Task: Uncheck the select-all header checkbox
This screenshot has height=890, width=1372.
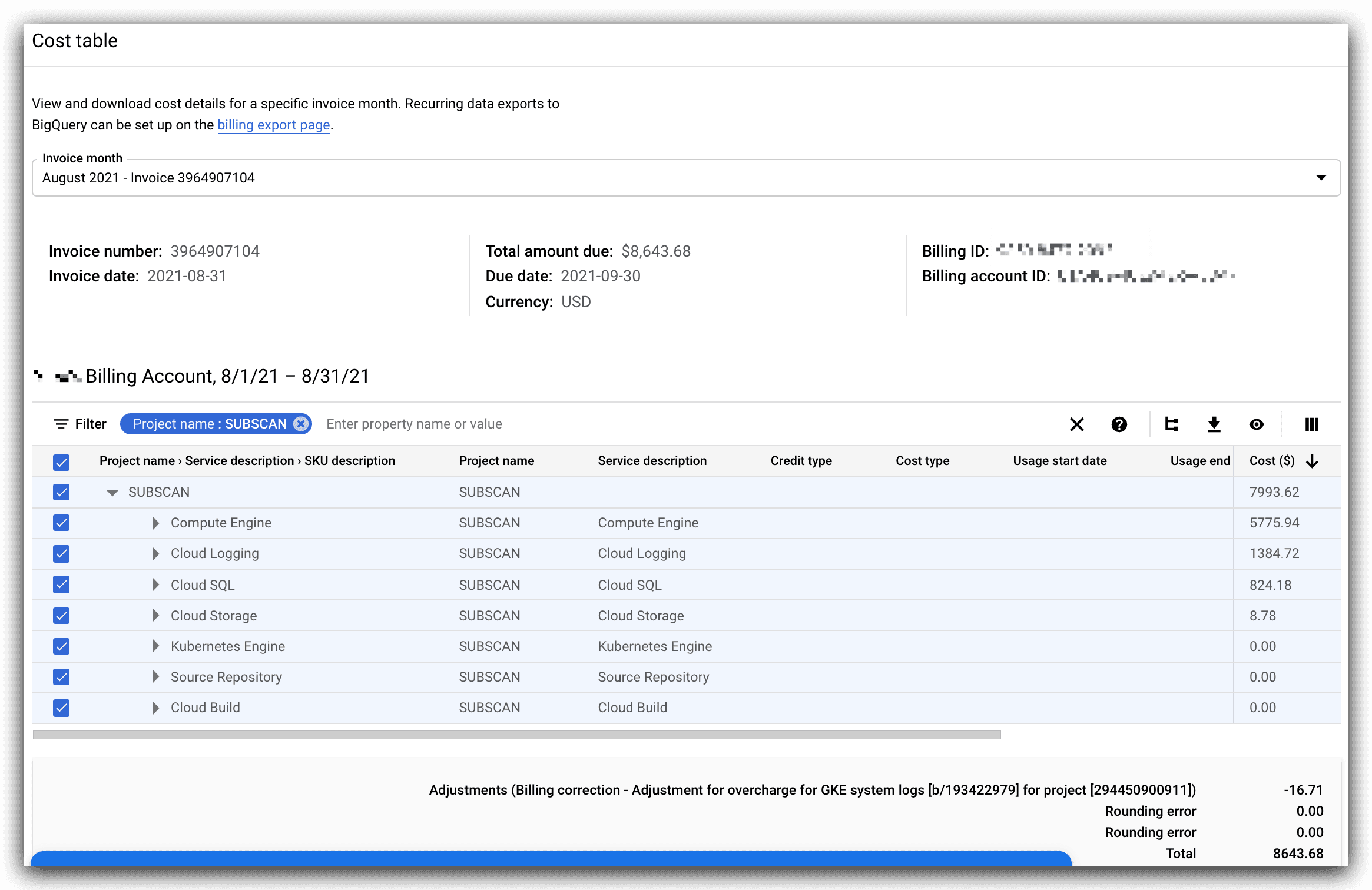Action: point(61,462)
